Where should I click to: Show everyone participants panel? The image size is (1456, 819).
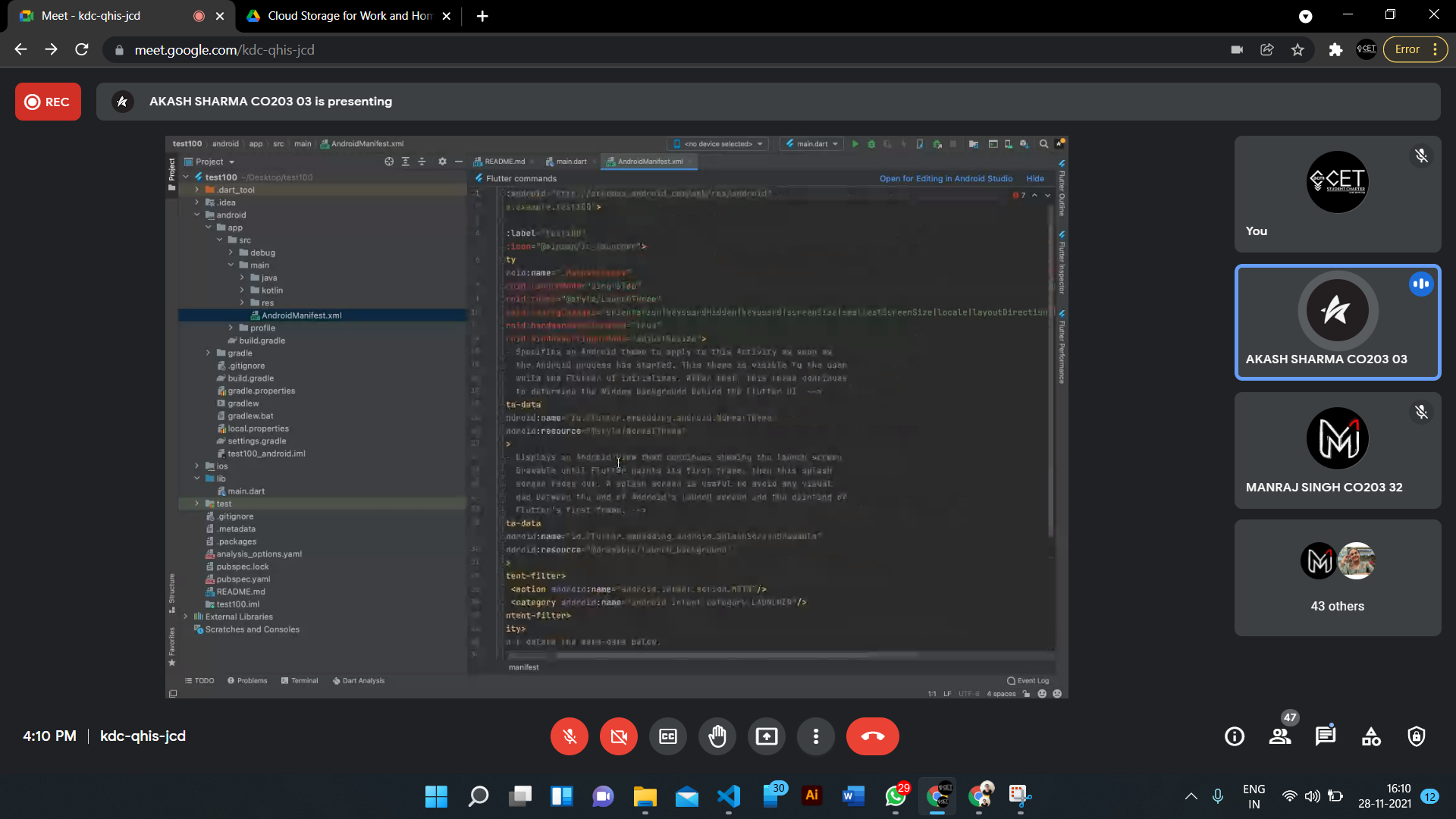(1280, 736)
